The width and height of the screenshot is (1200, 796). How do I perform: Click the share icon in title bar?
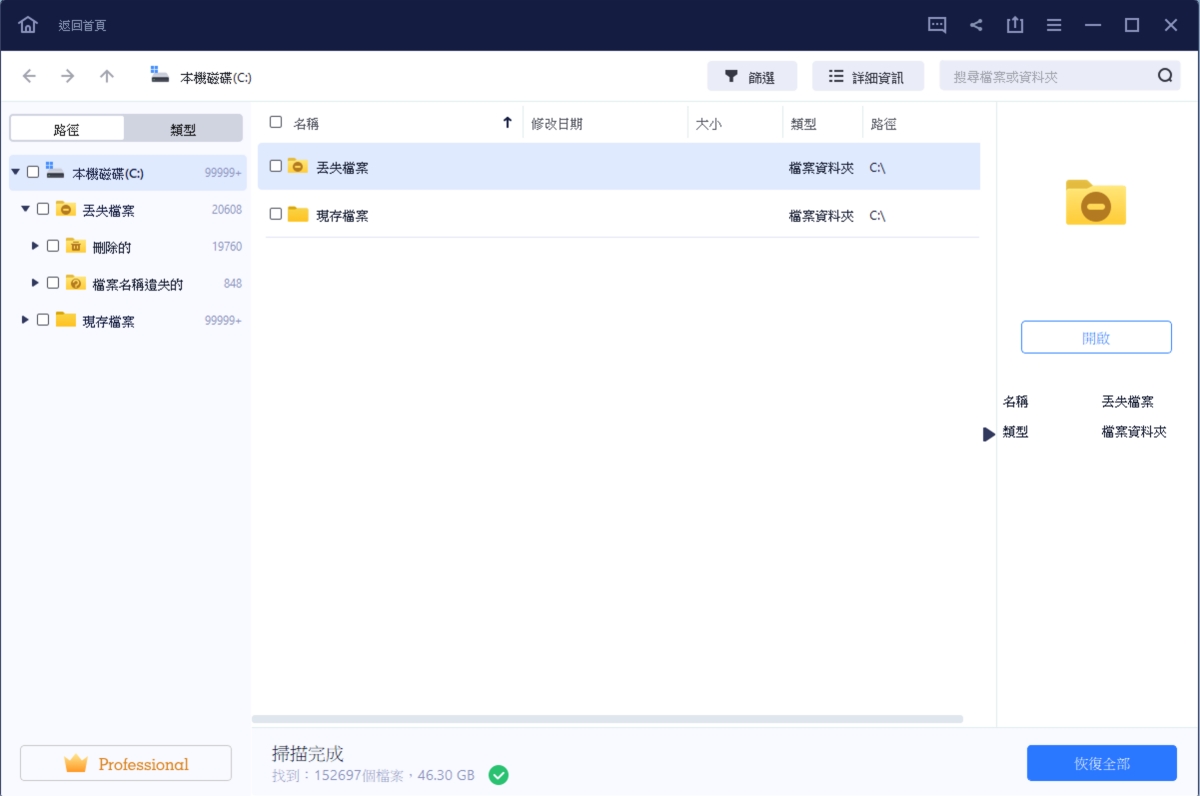976,25
